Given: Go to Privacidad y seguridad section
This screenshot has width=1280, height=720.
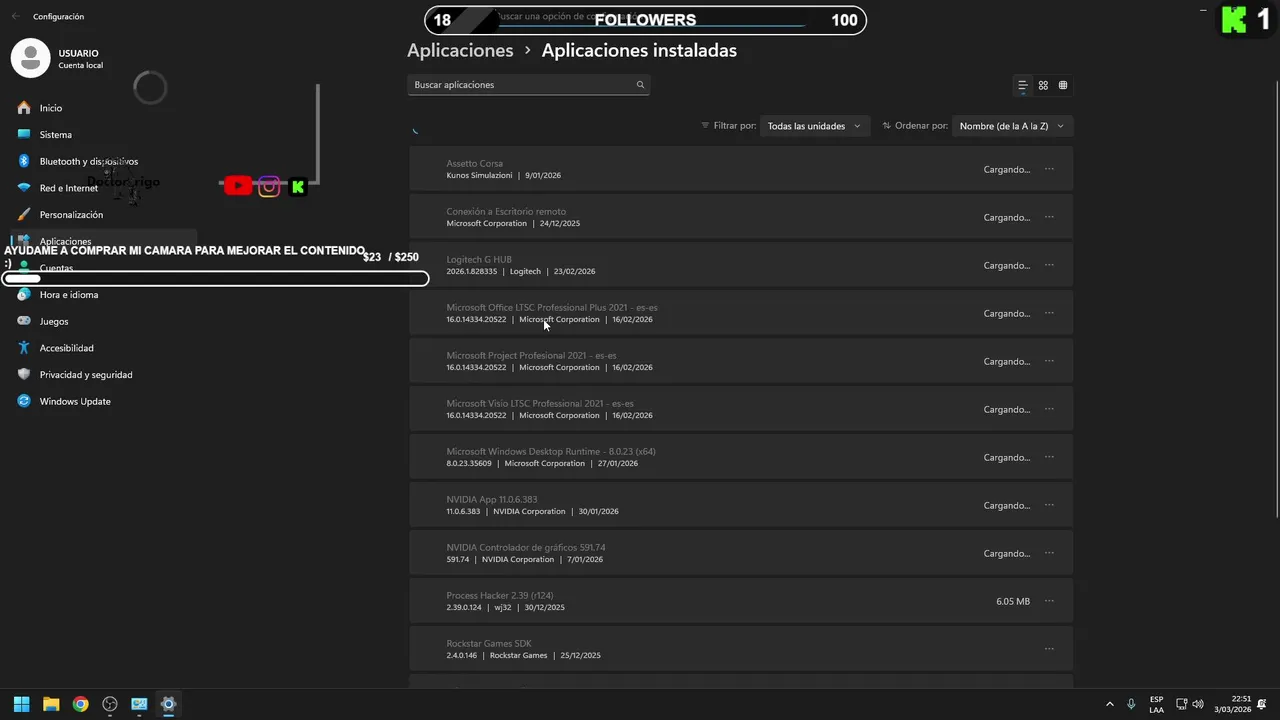Looking at the screenshot, I should pos(85,375).
